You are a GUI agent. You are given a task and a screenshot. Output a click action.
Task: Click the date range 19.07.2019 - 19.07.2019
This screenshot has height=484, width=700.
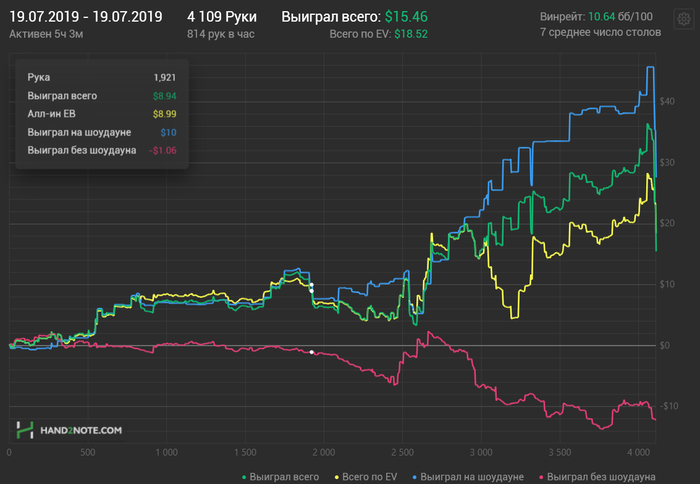[x=86, y=17]
